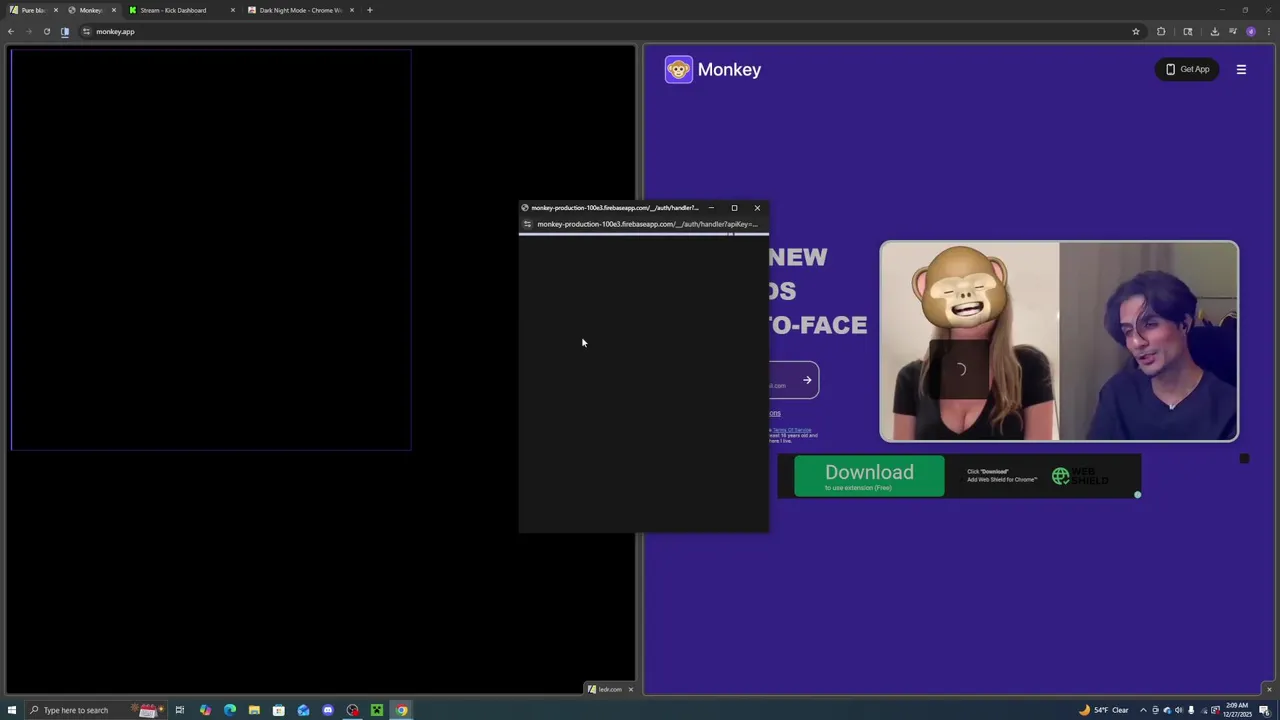The width and height of the screenshot is (1280, 720).
Task: Bookmark this page with the star icon
Action: (x=1136, y=31)
